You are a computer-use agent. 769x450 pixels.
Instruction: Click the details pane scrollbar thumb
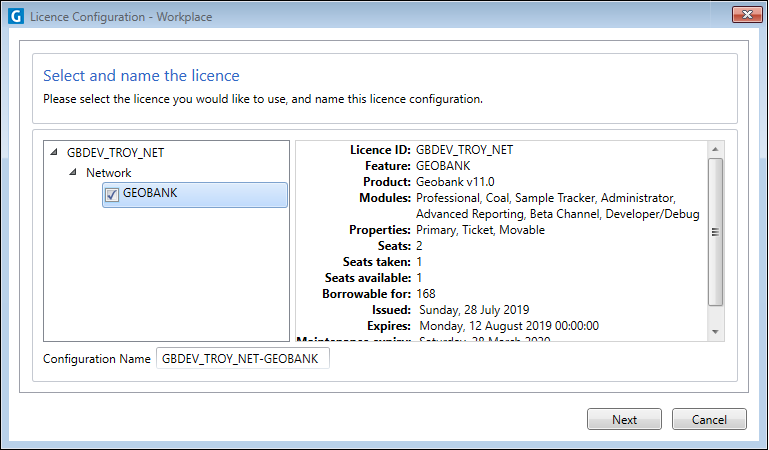[x=715, y=232]
